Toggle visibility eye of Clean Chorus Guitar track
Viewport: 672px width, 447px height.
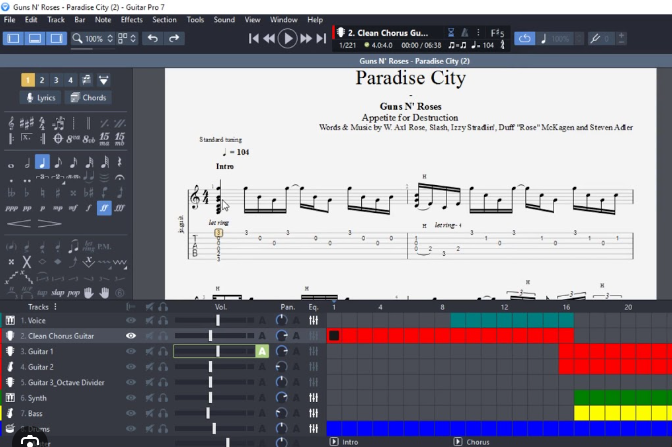[x=130, y=336]
